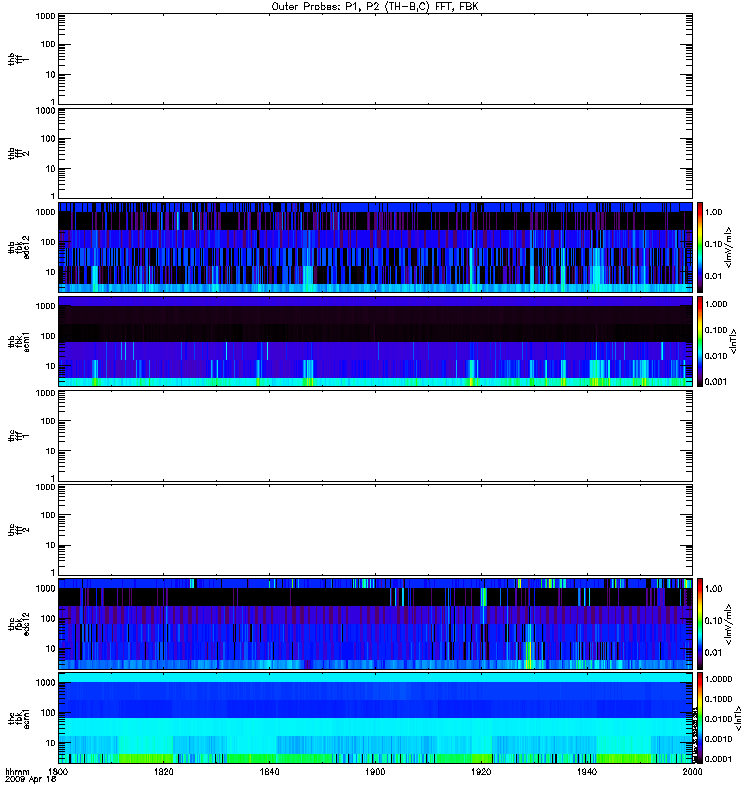Image resolution: width=750 pixels, height=800 pixels.
Task: Click the empty thc fff 2 panel
Action: click(x=375, y=530)
